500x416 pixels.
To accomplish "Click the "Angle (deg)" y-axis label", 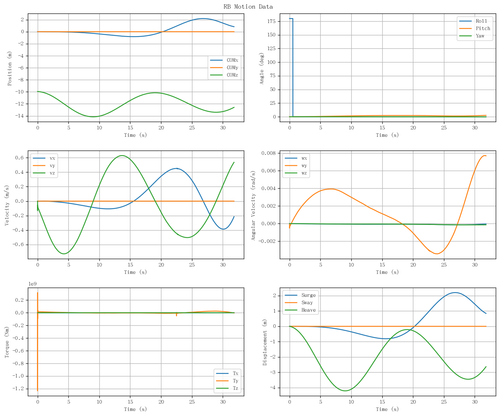I will tap(262, 68).
